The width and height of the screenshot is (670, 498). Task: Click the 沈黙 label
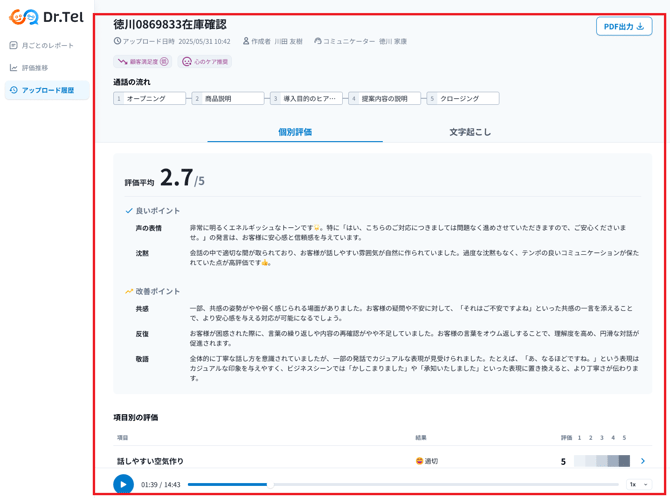(142, 253)
